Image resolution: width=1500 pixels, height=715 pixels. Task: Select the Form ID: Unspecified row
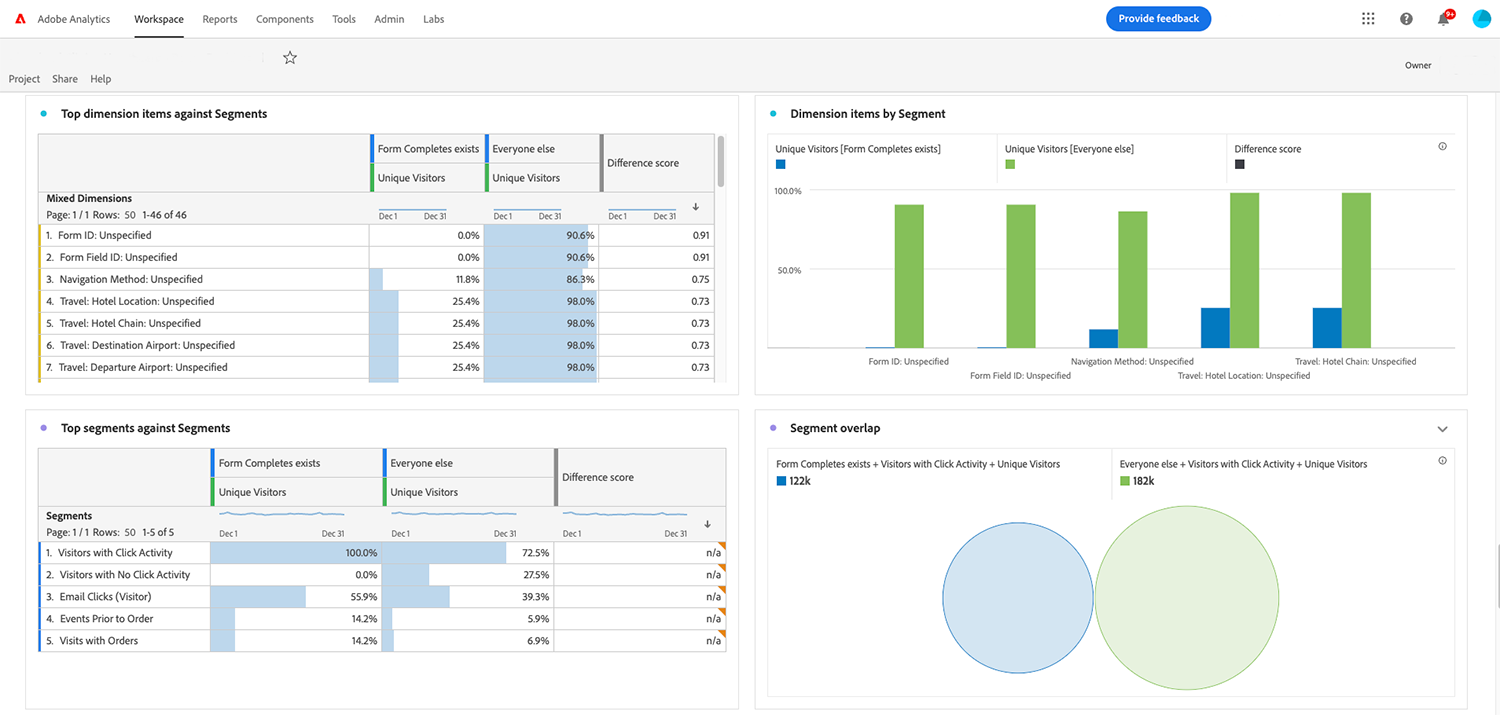(375, 235)
